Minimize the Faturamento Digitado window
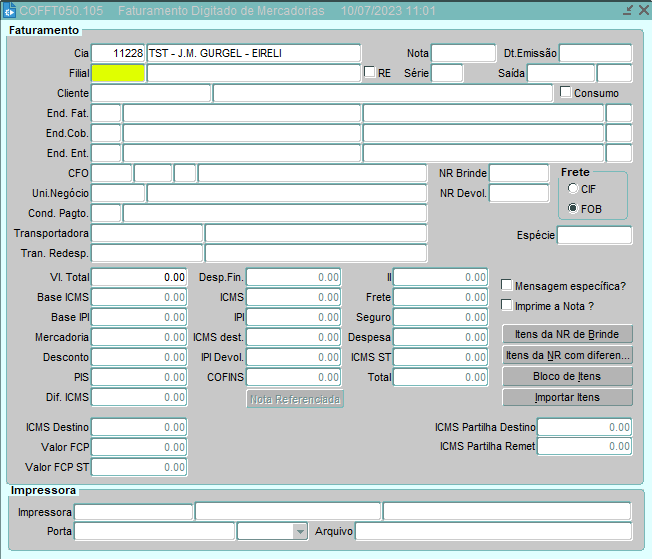 click(x=627, y=10)
